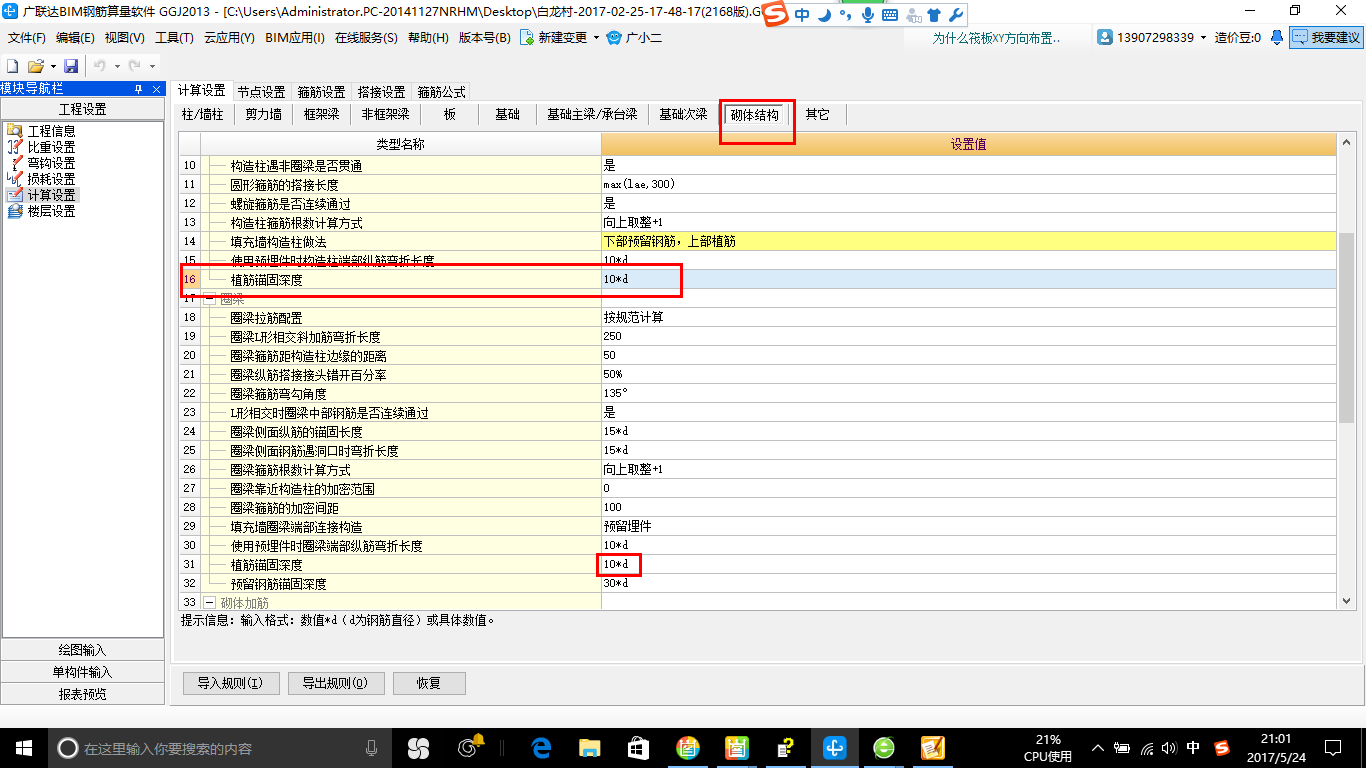
Task: Select the 其它 component tab
Action: [x=817, y=115]
